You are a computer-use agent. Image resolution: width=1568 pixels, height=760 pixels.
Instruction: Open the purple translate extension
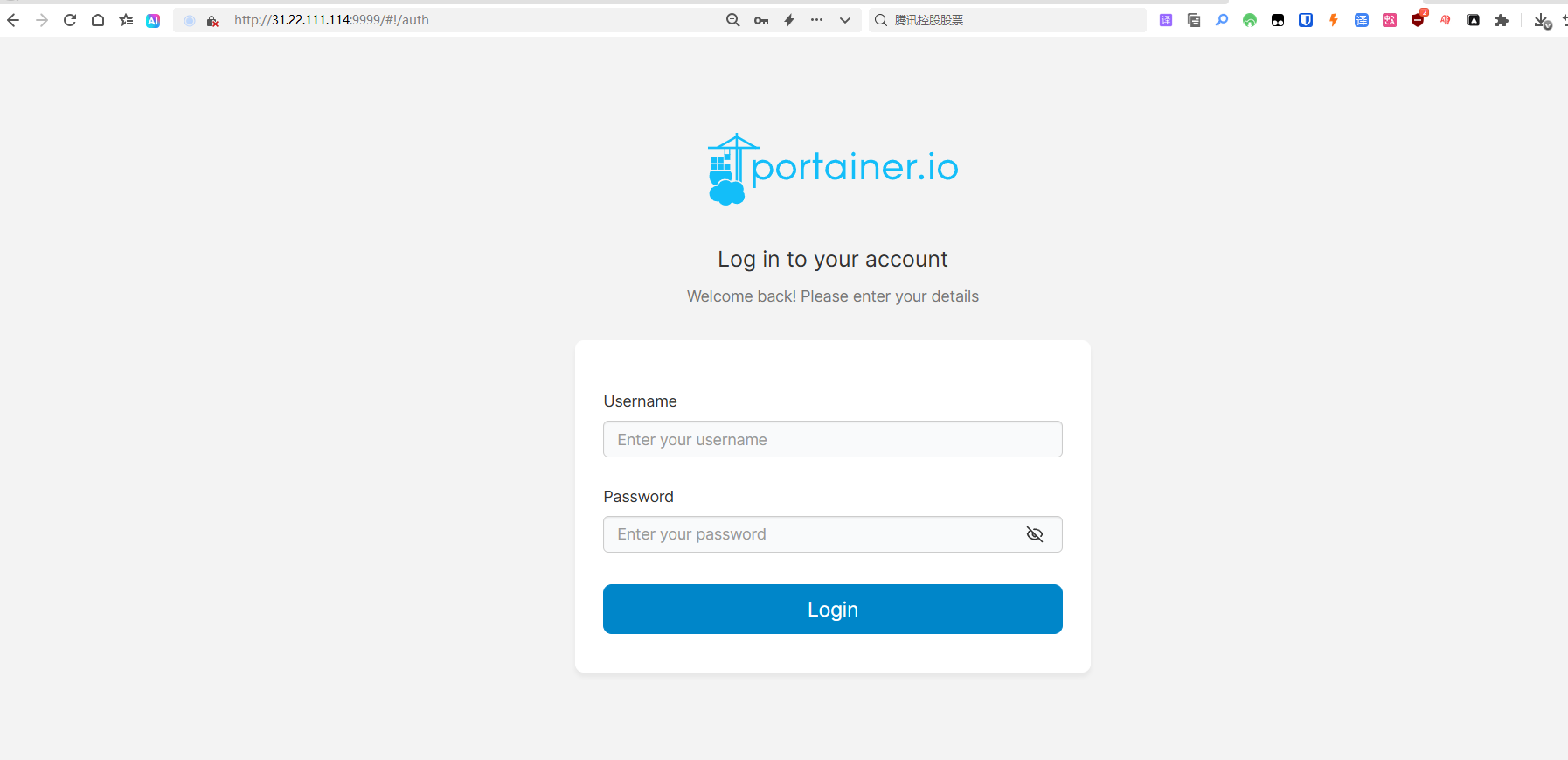pos(1166,20)
